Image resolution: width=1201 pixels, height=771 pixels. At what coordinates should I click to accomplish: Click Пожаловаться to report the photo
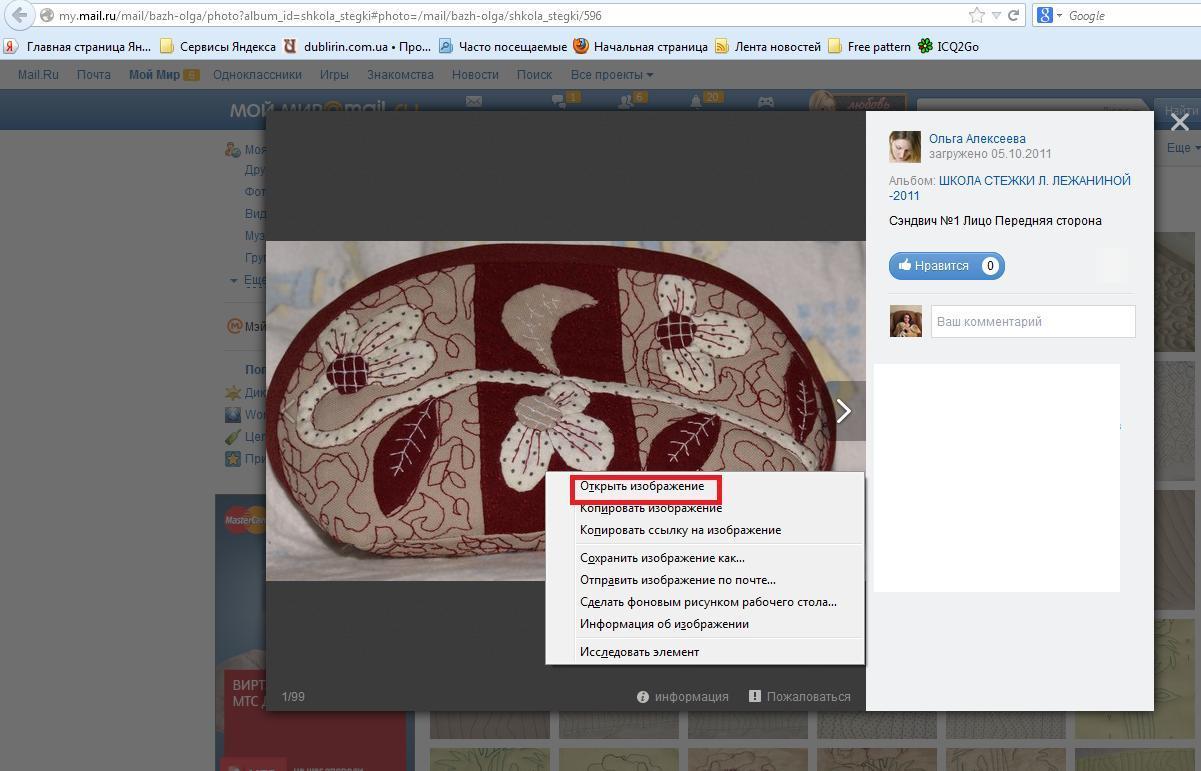click(800, 697)
